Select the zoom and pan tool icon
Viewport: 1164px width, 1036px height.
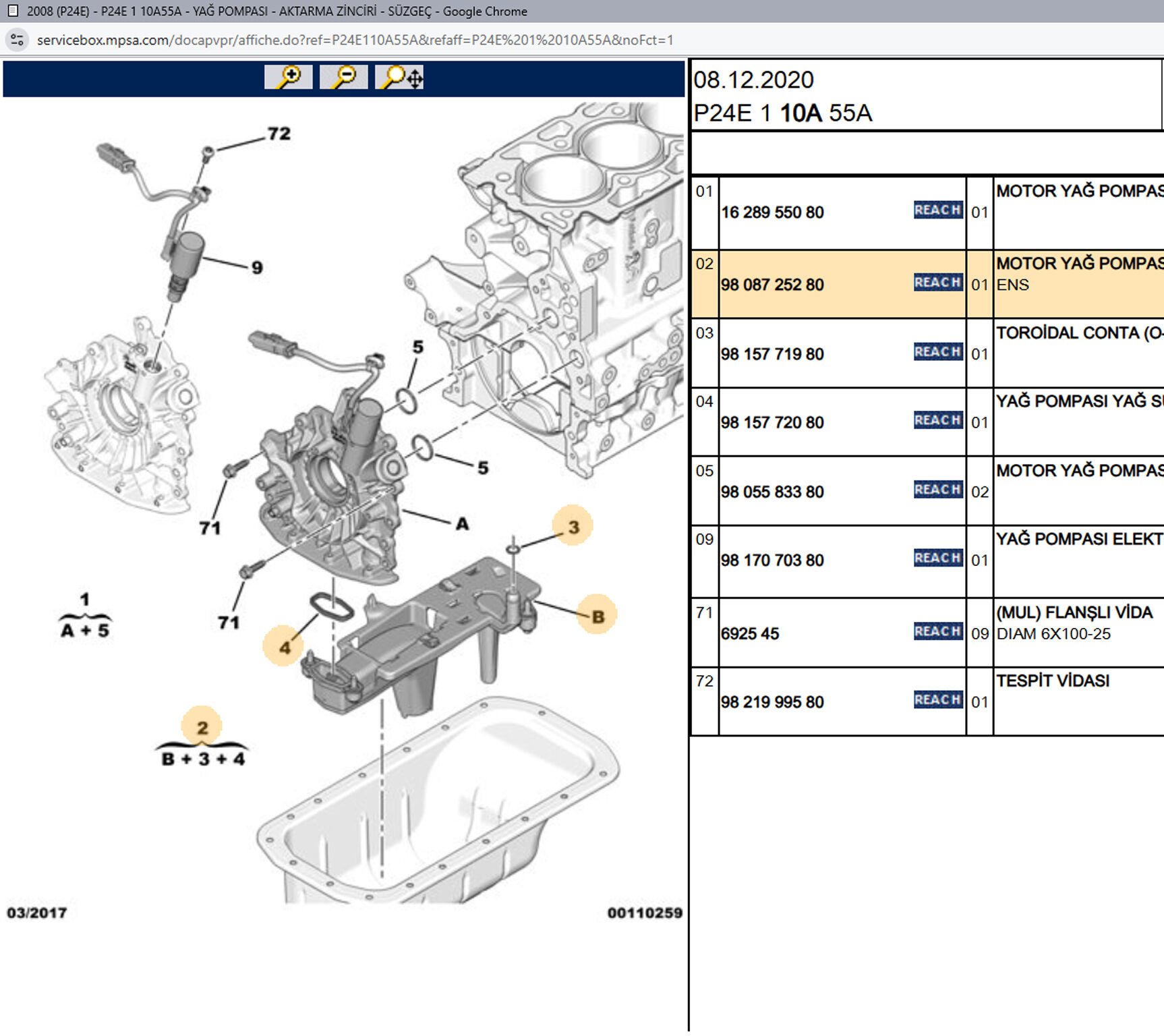[x=400, y=77]
